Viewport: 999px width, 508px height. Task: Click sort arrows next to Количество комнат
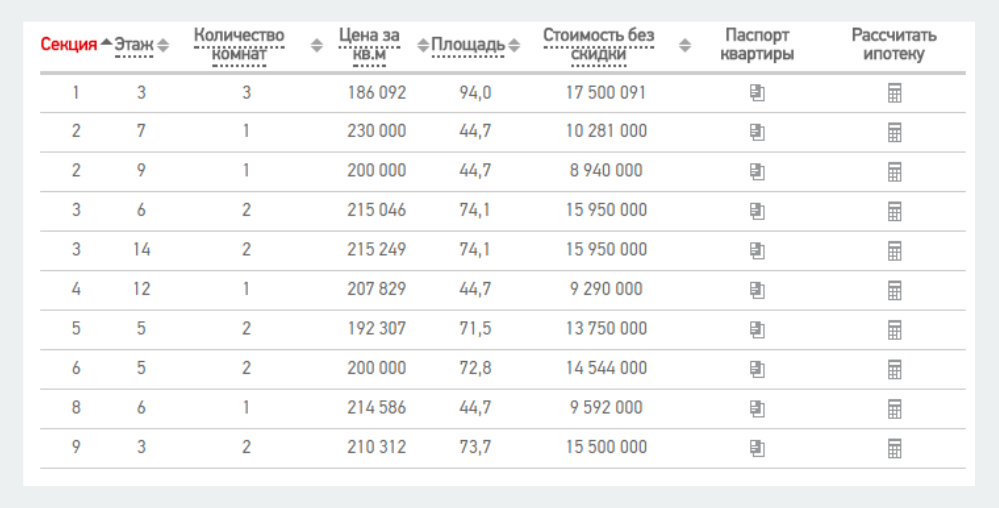pyautogui.click(x=317, y=45)
